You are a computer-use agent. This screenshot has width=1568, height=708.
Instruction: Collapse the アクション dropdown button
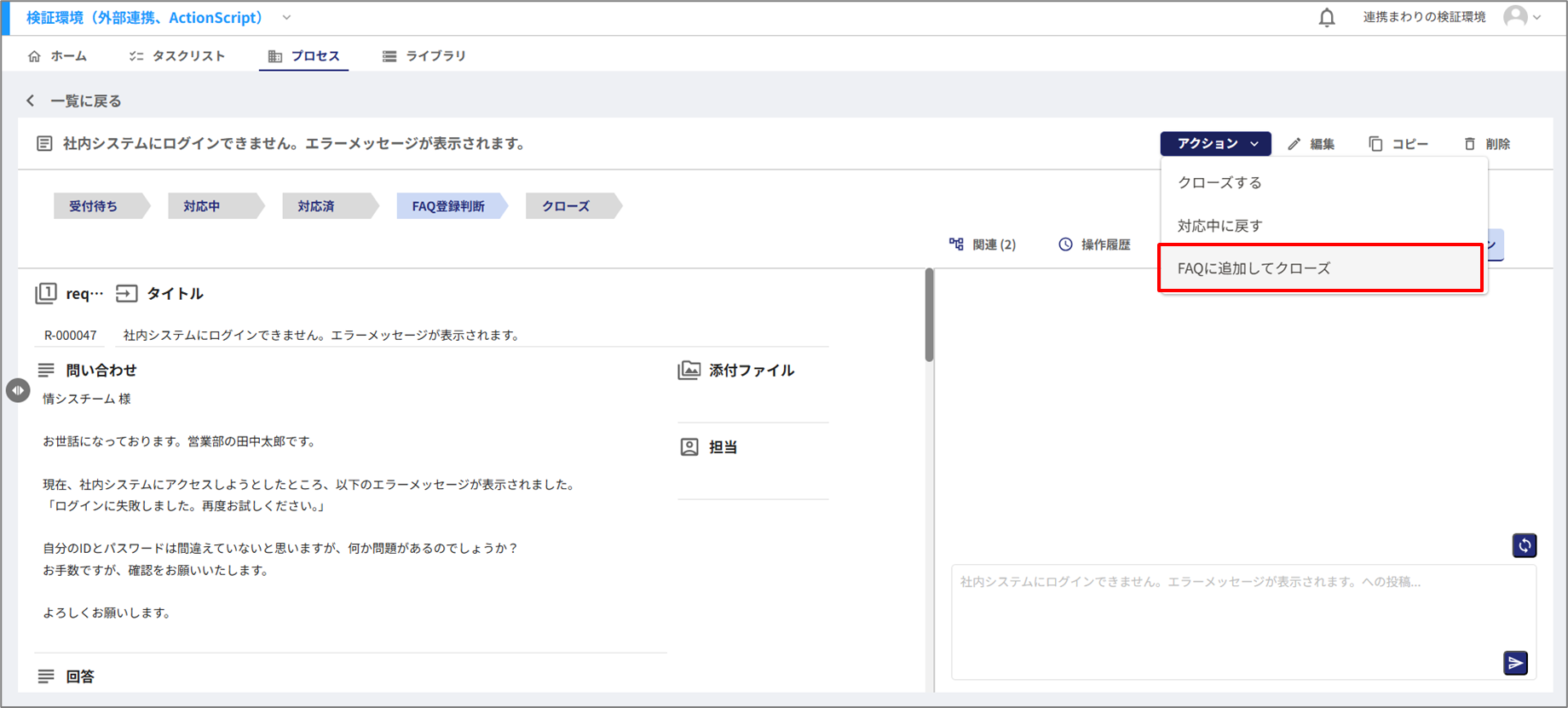(x=1215, y=144)
